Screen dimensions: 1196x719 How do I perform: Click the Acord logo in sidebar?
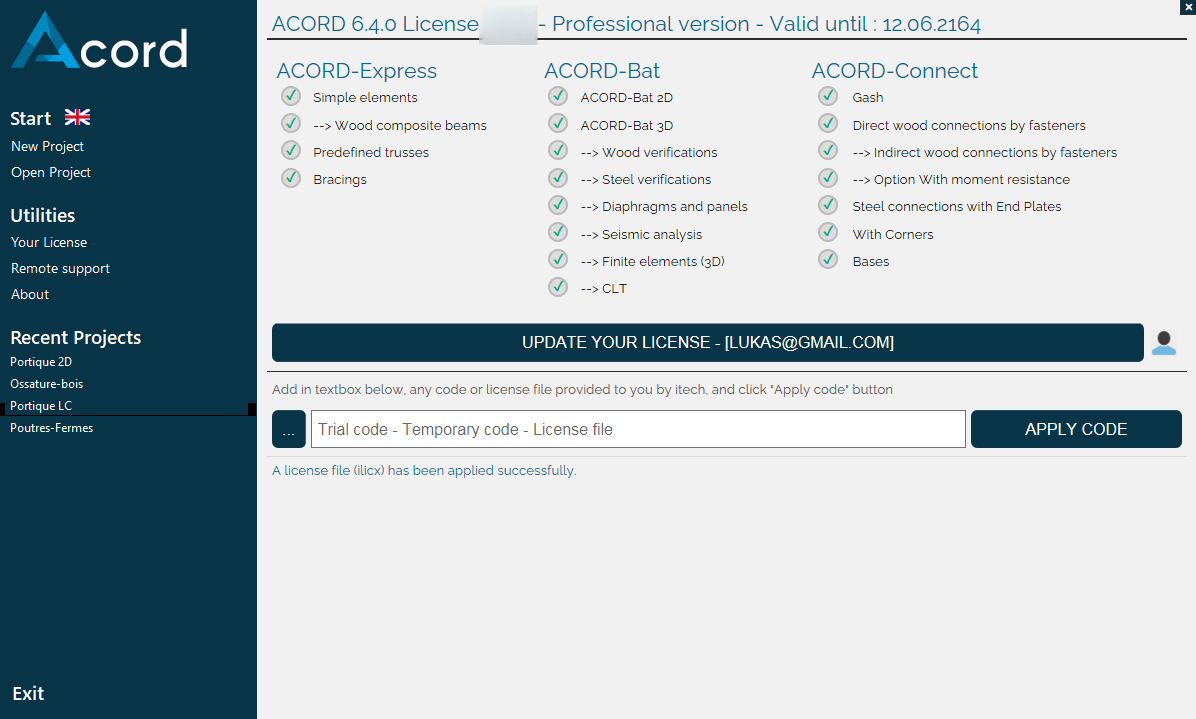(99, 42)
